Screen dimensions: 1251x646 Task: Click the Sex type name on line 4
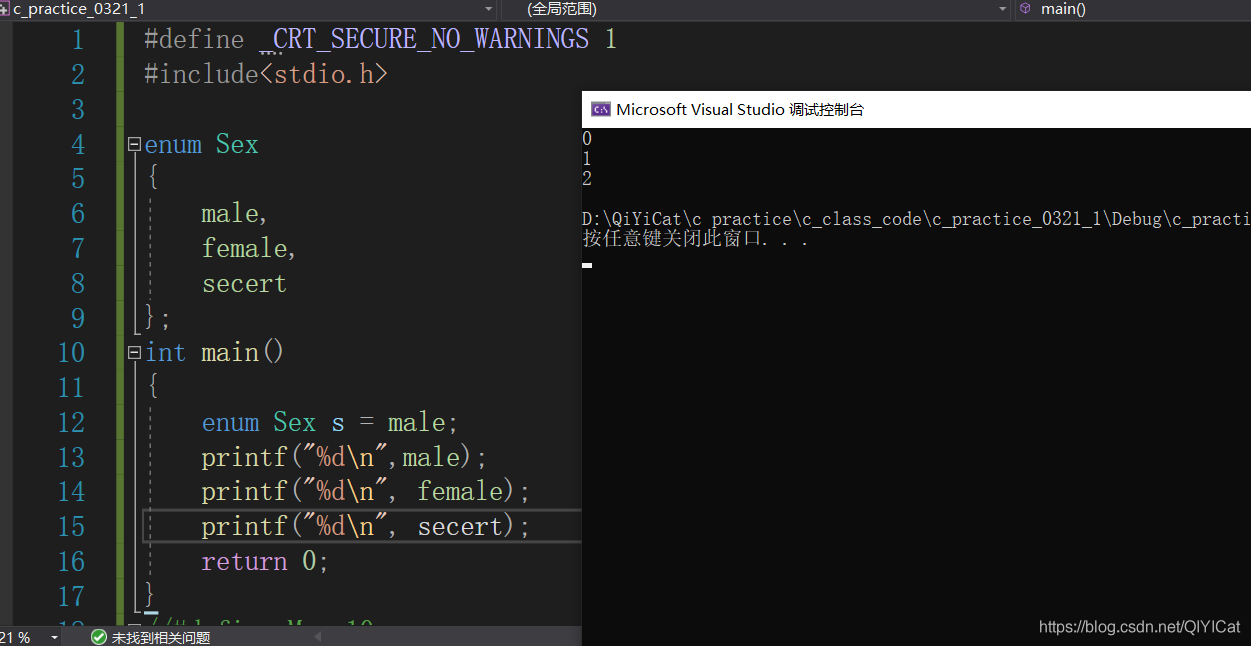[237, 145]
